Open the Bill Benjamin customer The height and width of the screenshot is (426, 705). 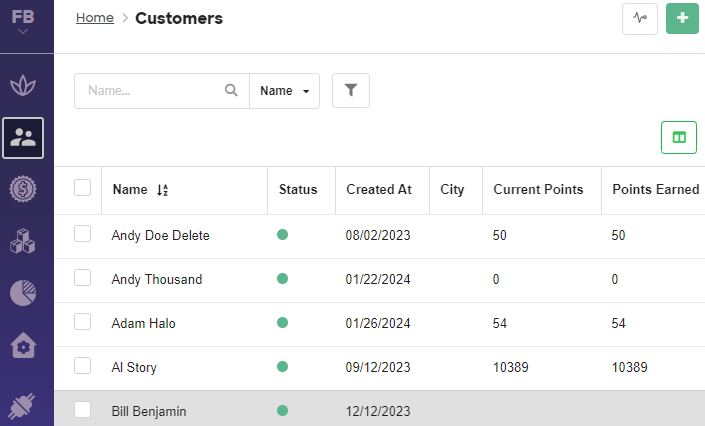tap(149, 411)
